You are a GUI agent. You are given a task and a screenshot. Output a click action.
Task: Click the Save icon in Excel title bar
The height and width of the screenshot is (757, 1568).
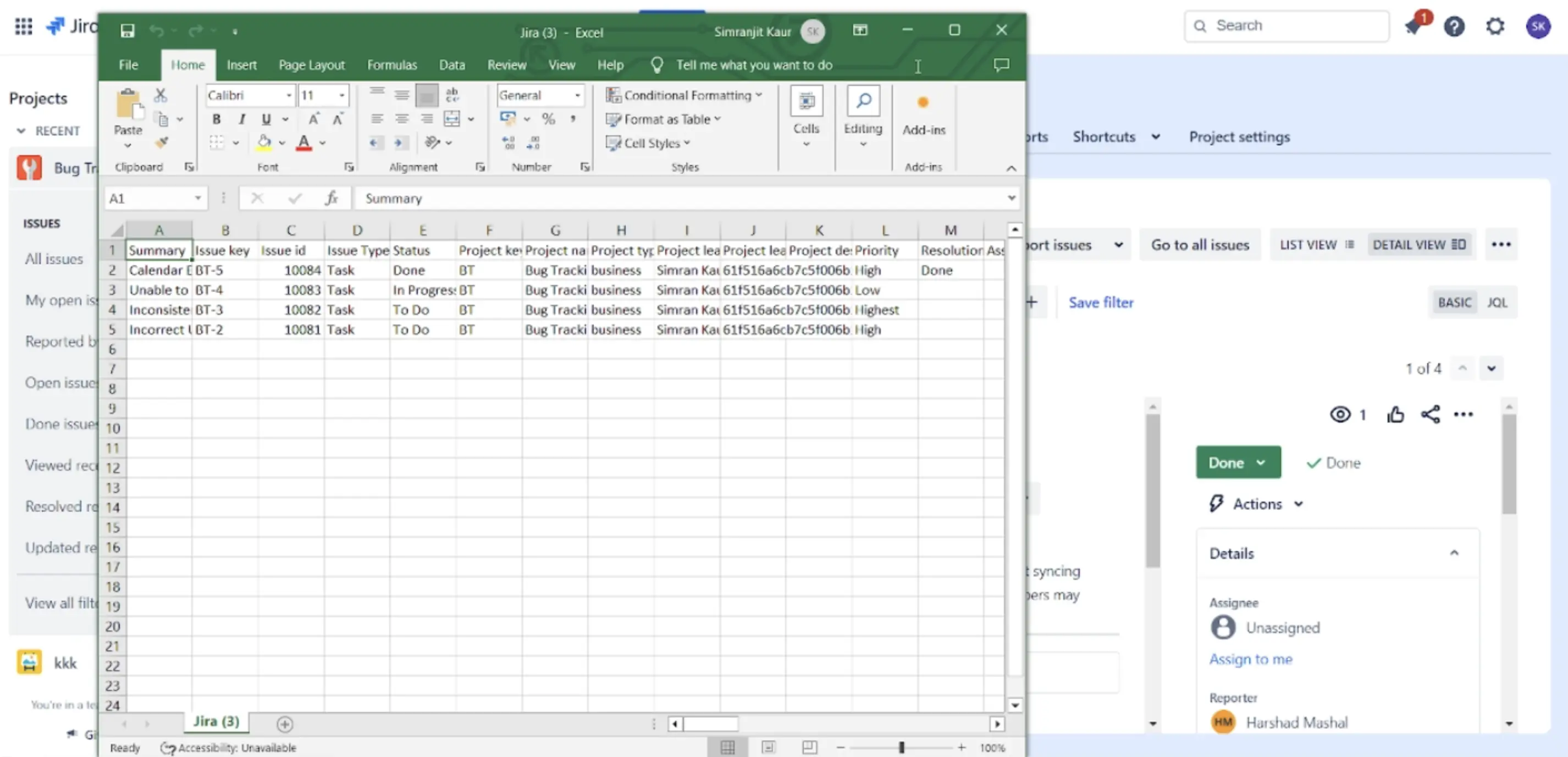tap(127, 30)
